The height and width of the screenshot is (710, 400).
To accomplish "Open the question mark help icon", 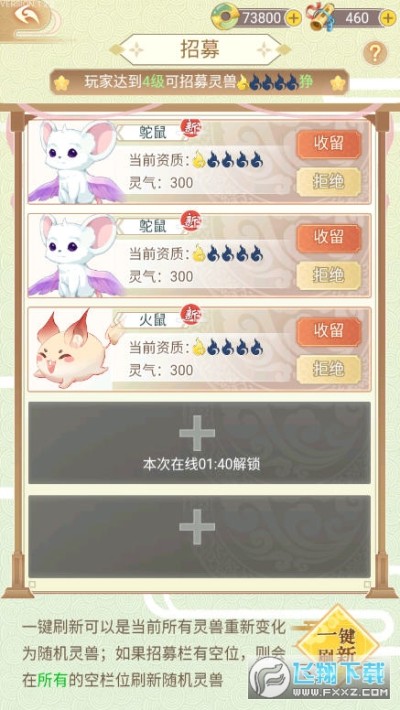I will (375, 54).
